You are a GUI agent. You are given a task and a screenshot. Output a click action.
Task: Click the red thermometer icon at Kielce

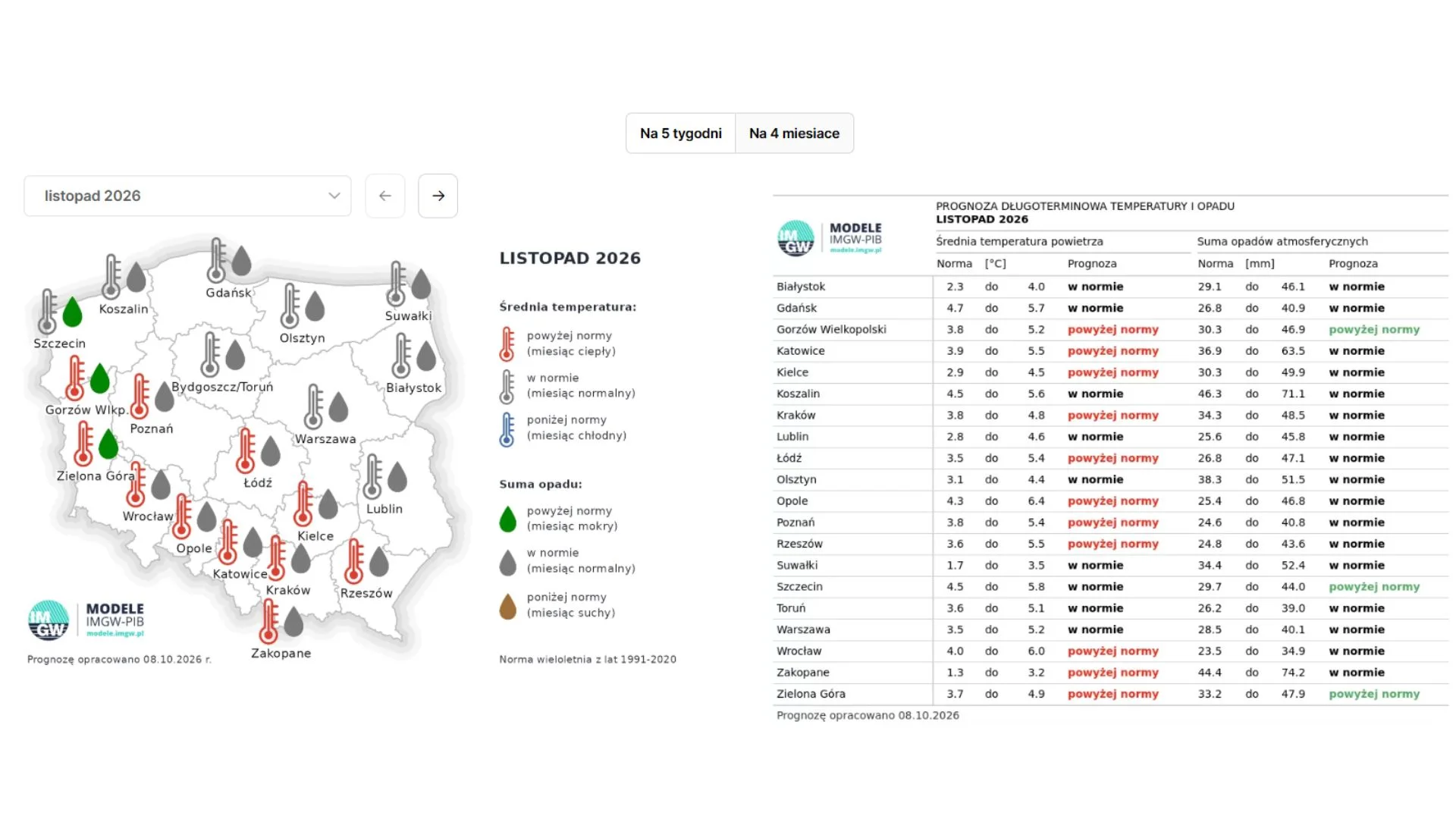pyautogui.click(x=303, y=504)
